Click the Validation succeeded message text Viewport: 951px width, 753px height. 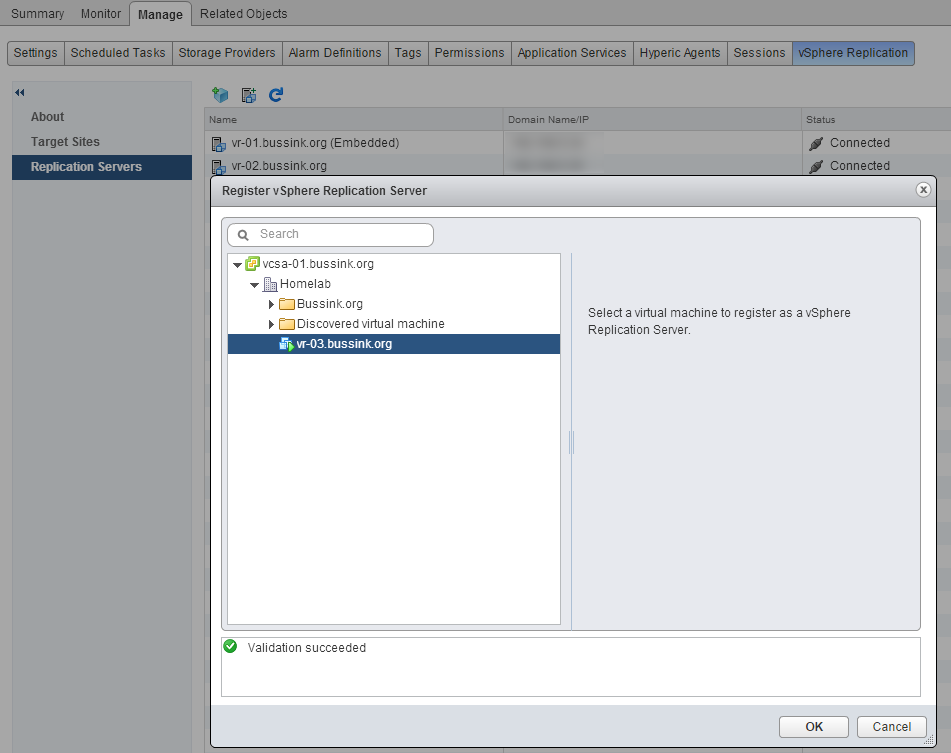[306, 648]
